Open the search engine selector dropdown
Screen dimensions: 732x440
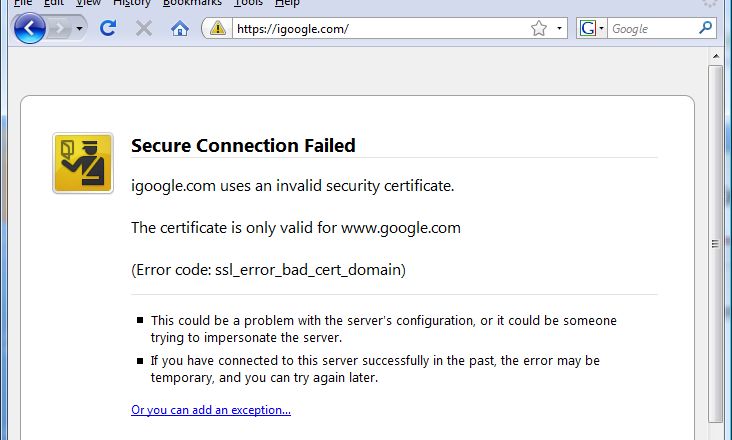(591, 28)
